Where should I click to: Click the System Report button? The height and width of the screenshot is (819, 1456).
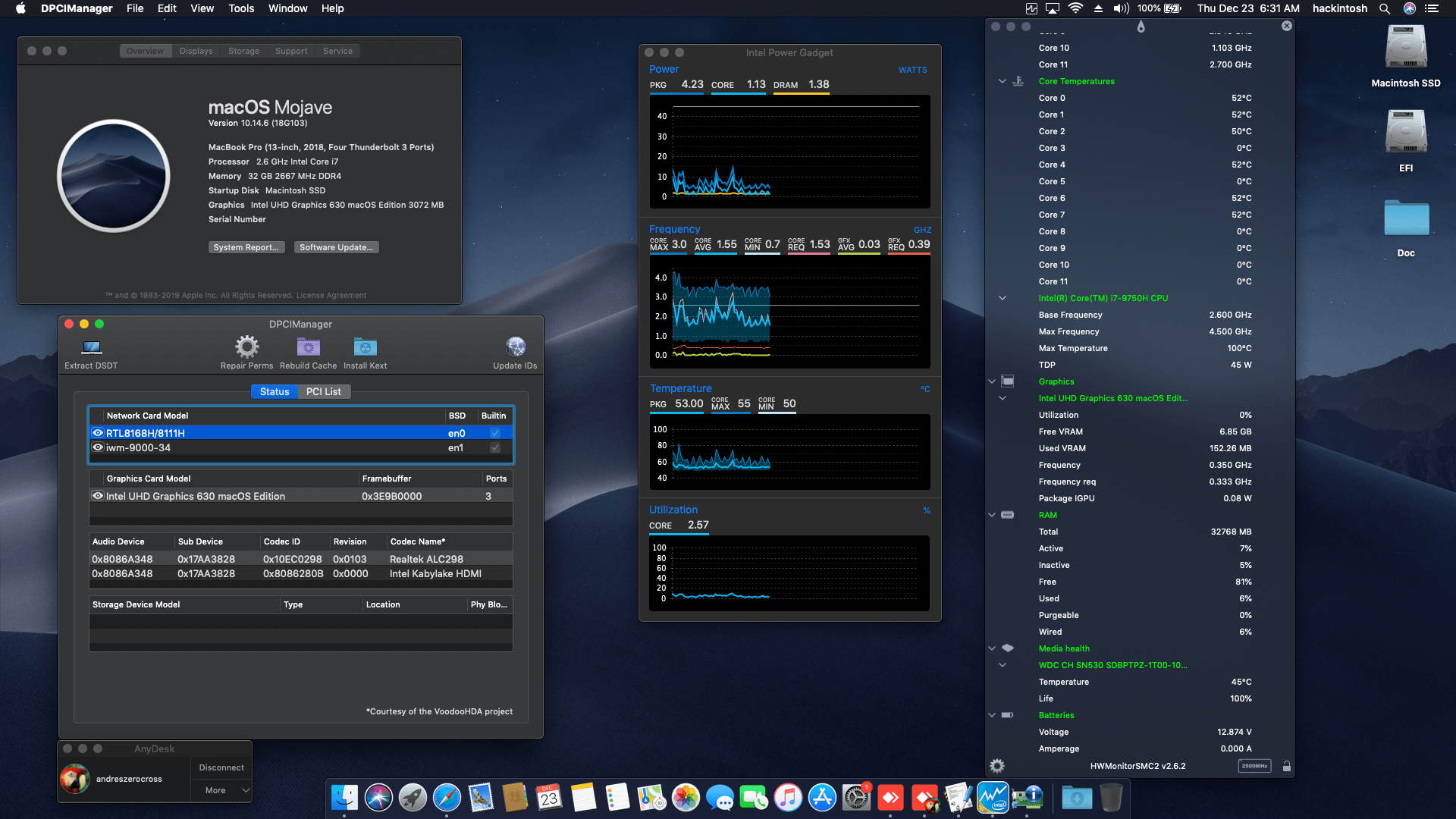coord(246,246)
